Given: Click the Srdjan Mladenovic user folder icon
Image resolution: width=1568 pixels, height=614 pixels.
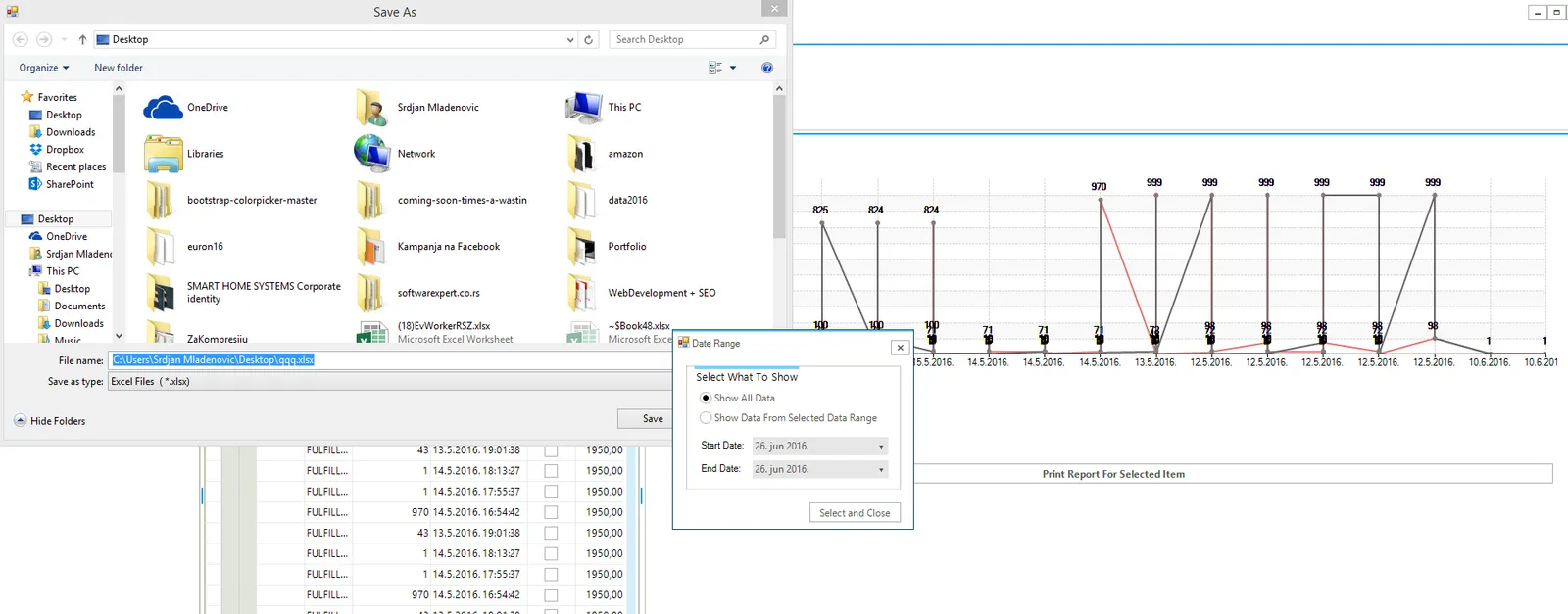Looking at the screenshot, I should point(372,108).
